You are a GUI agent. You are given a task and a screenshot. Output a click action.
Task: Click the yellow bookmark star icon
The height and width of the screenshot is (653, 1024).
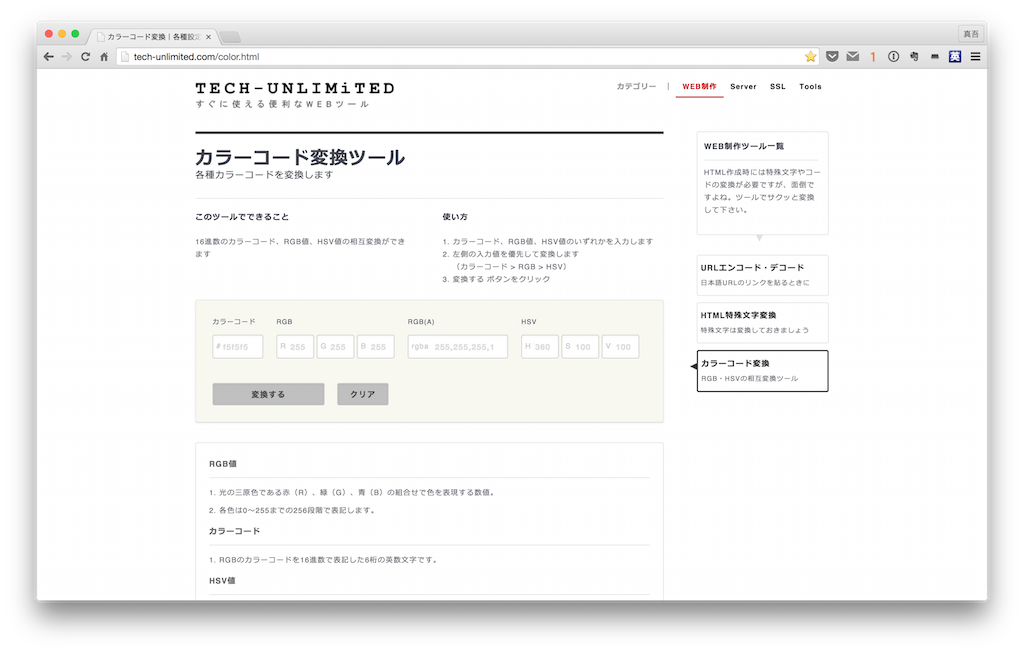point(811,57)
